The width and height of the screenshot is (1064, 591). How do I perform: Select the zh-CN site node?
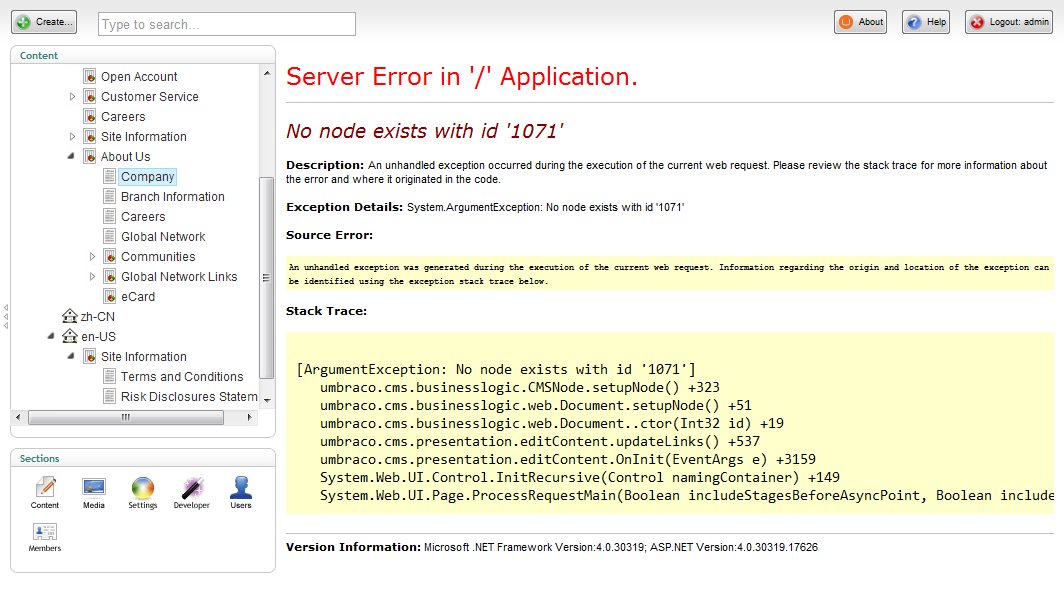(x=98, y=317)
